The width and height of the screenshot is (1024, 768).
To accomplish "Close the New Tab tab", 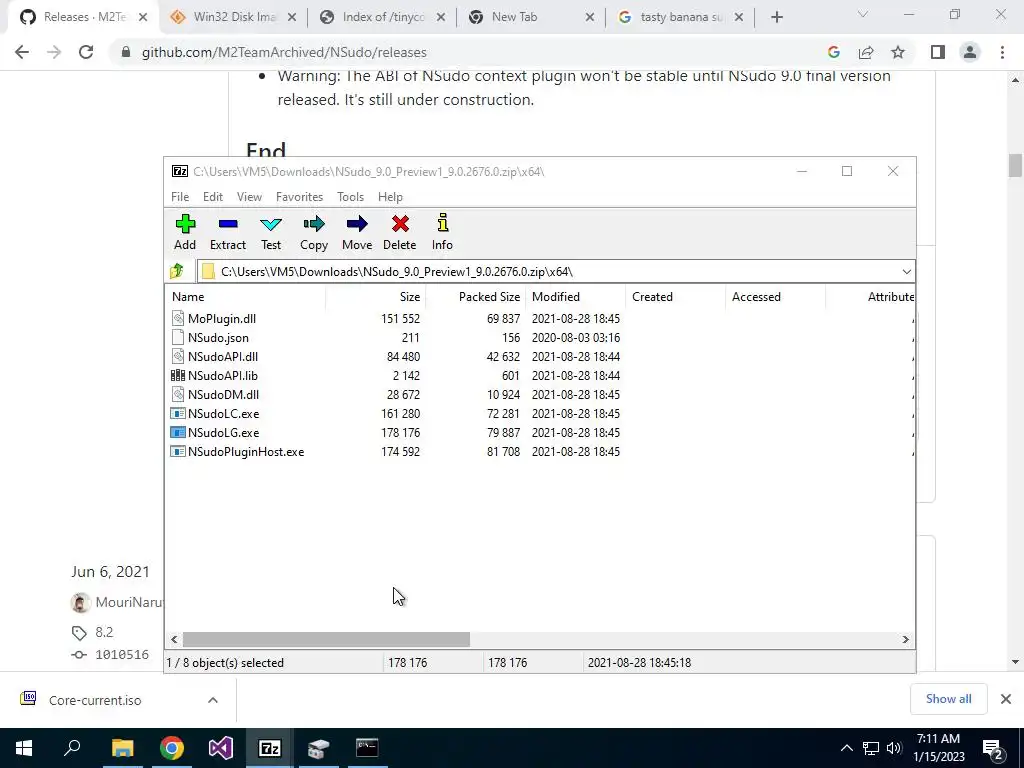I will tap(590, 18).
